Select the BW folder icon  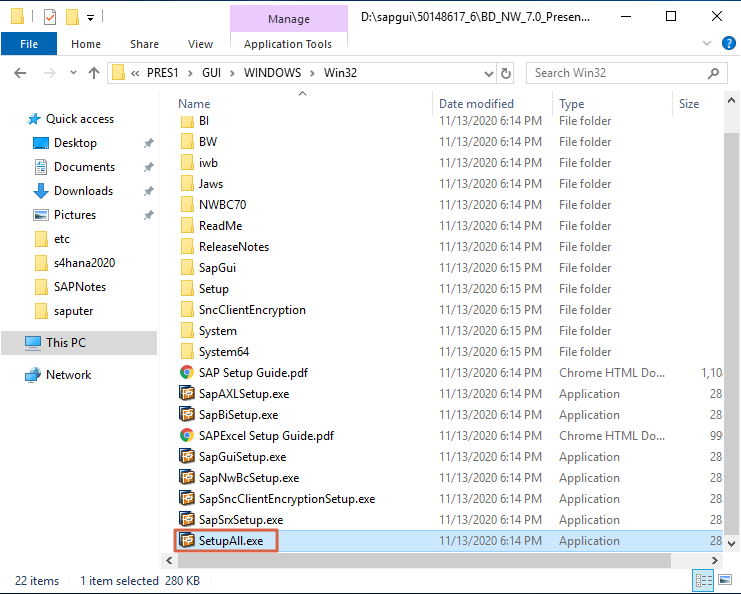click(187, 142)
